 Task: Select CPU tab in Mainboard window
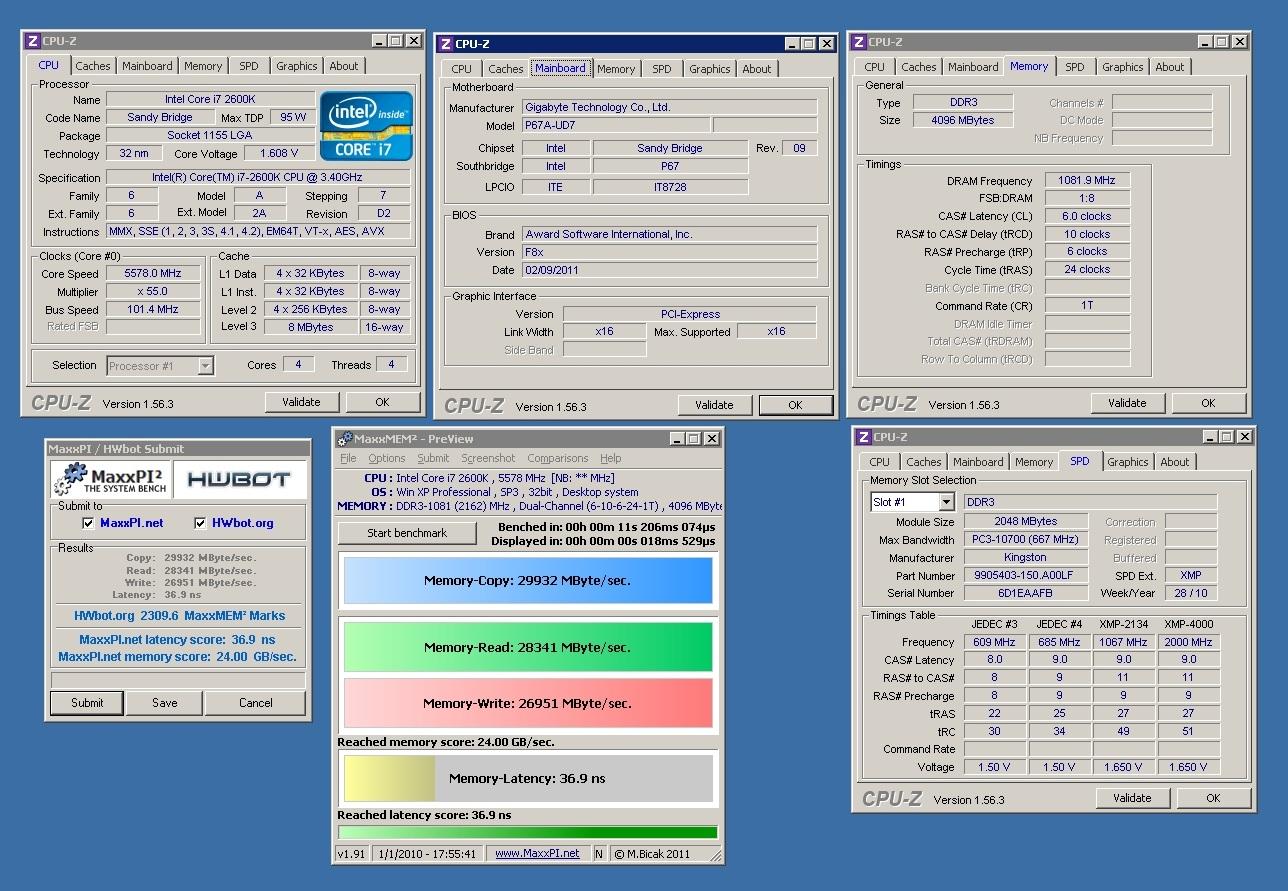coord(461,69)
